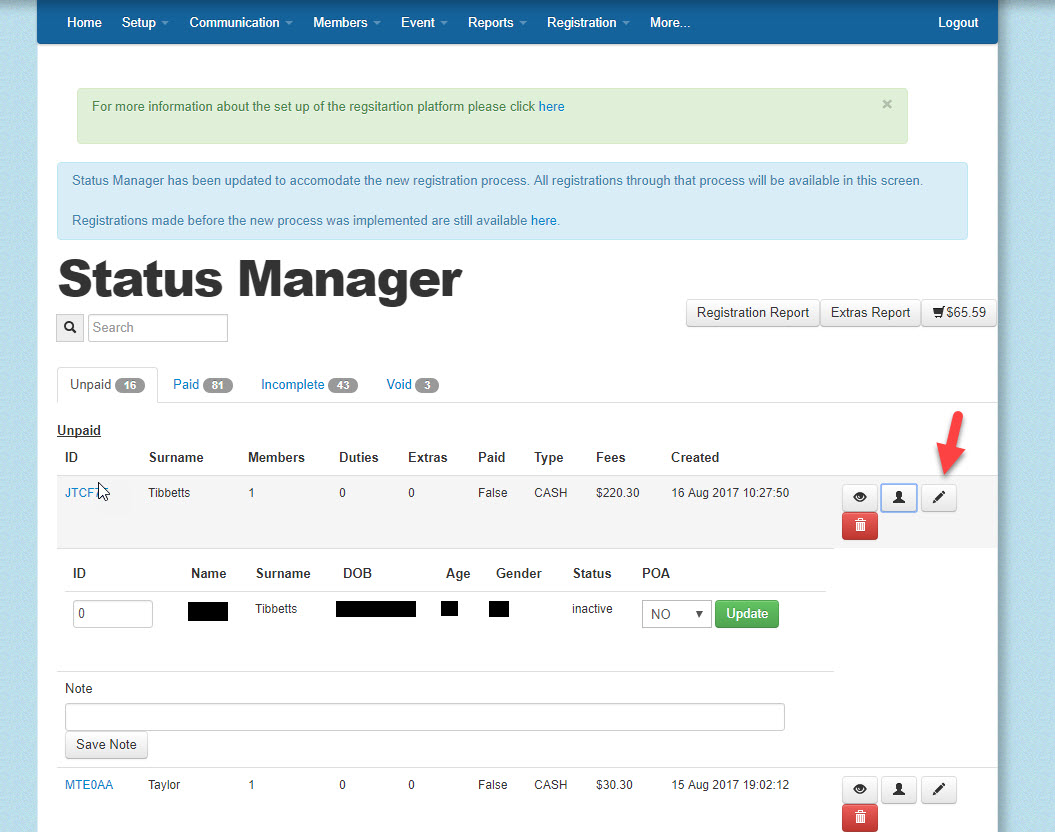The image size is (1055, 832).
Task: Open registration ID MTE0AA link
Action: point(89,785)
